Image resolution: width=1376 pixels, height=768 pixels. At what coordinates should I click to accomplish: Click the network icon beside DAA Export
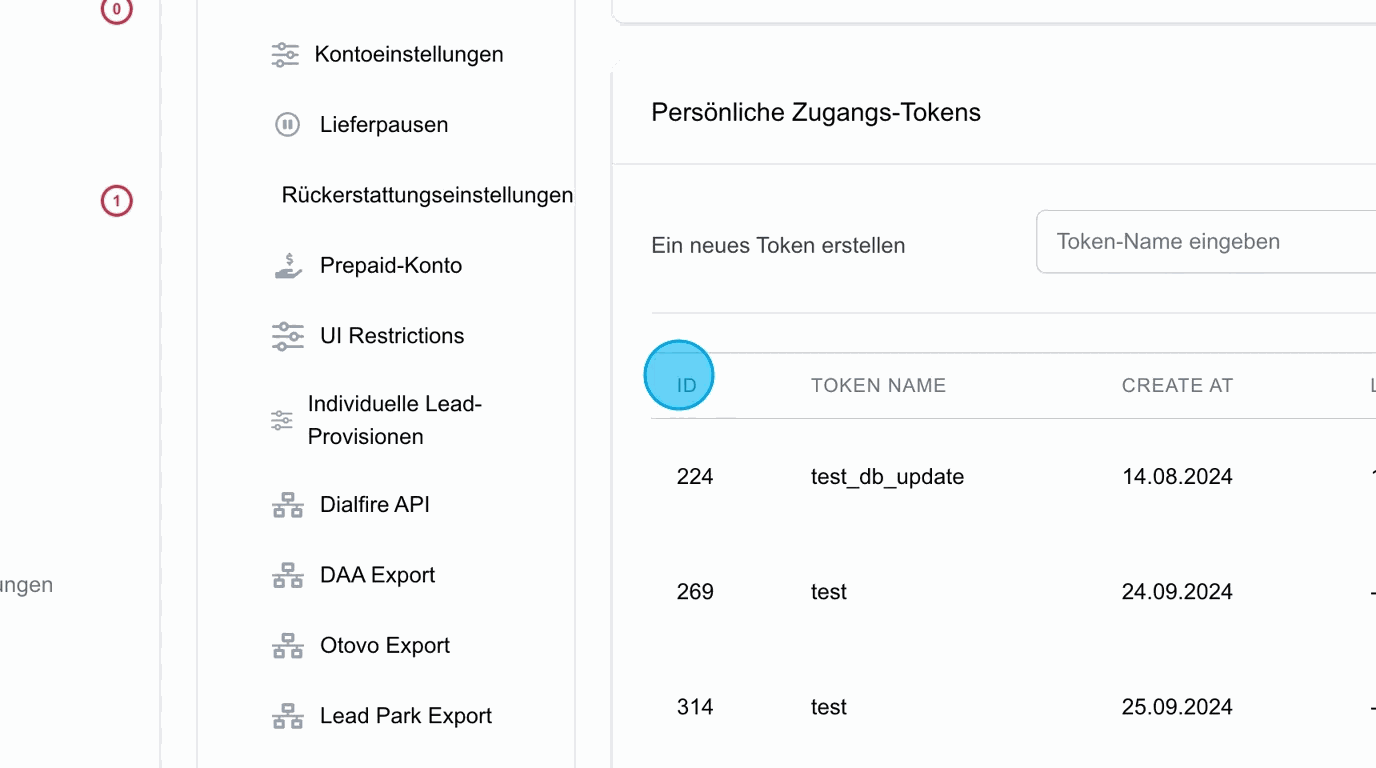point(288,575)
